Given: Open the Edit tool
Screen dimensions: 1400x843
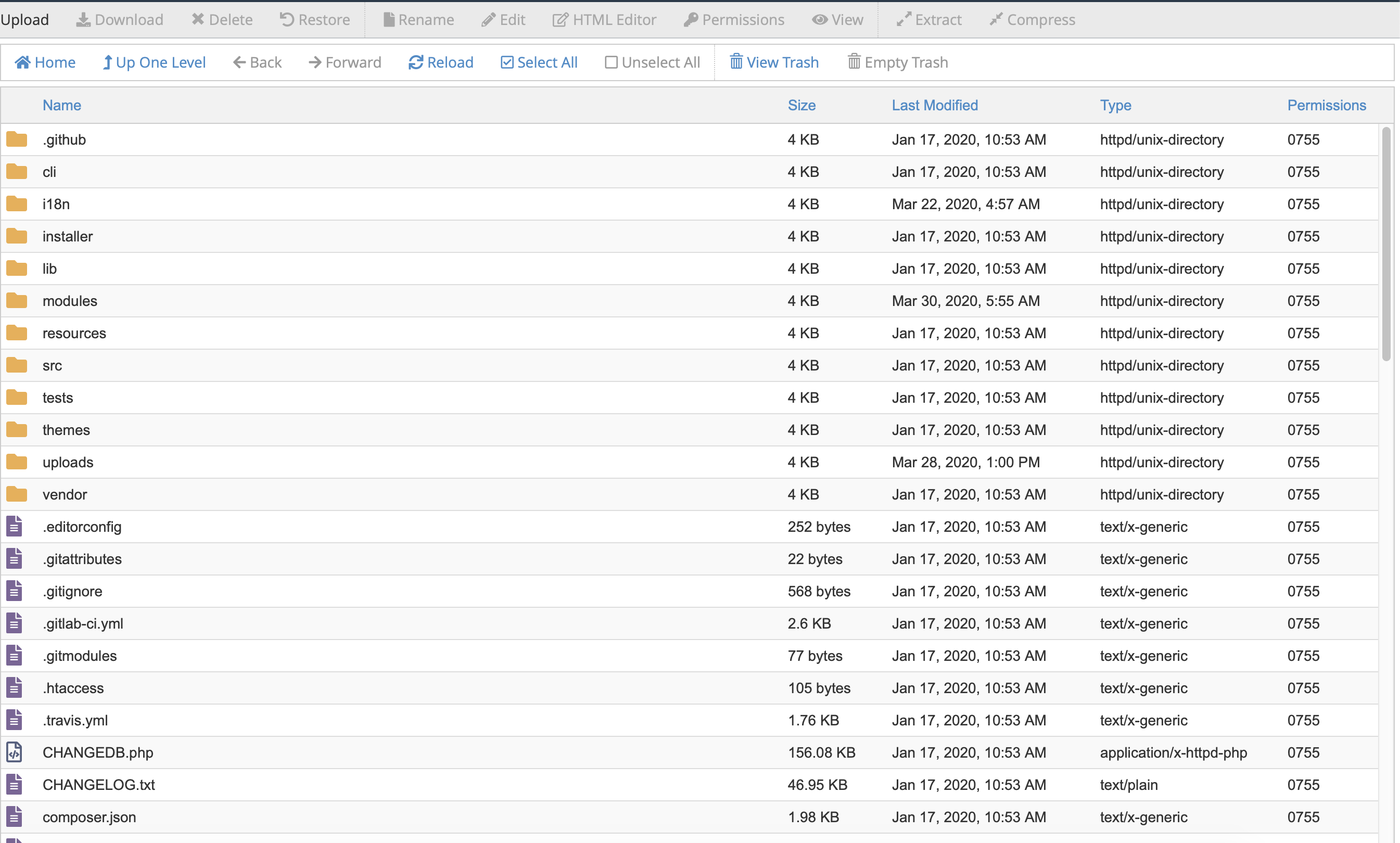Looking at the screenshot, I should tap(503, 19).
